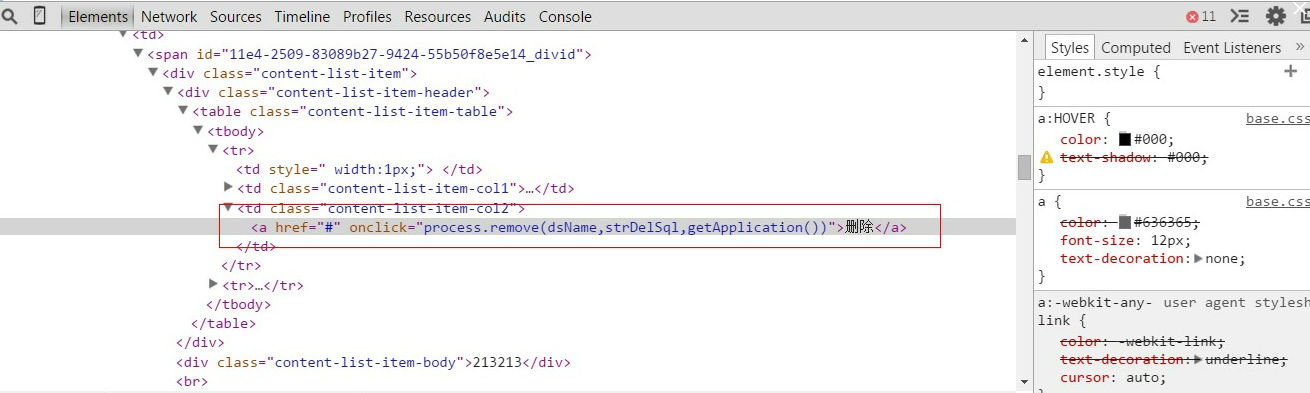
Task: Switch to the Computed sidebar tab
Action: click(x=1136, y=47)
